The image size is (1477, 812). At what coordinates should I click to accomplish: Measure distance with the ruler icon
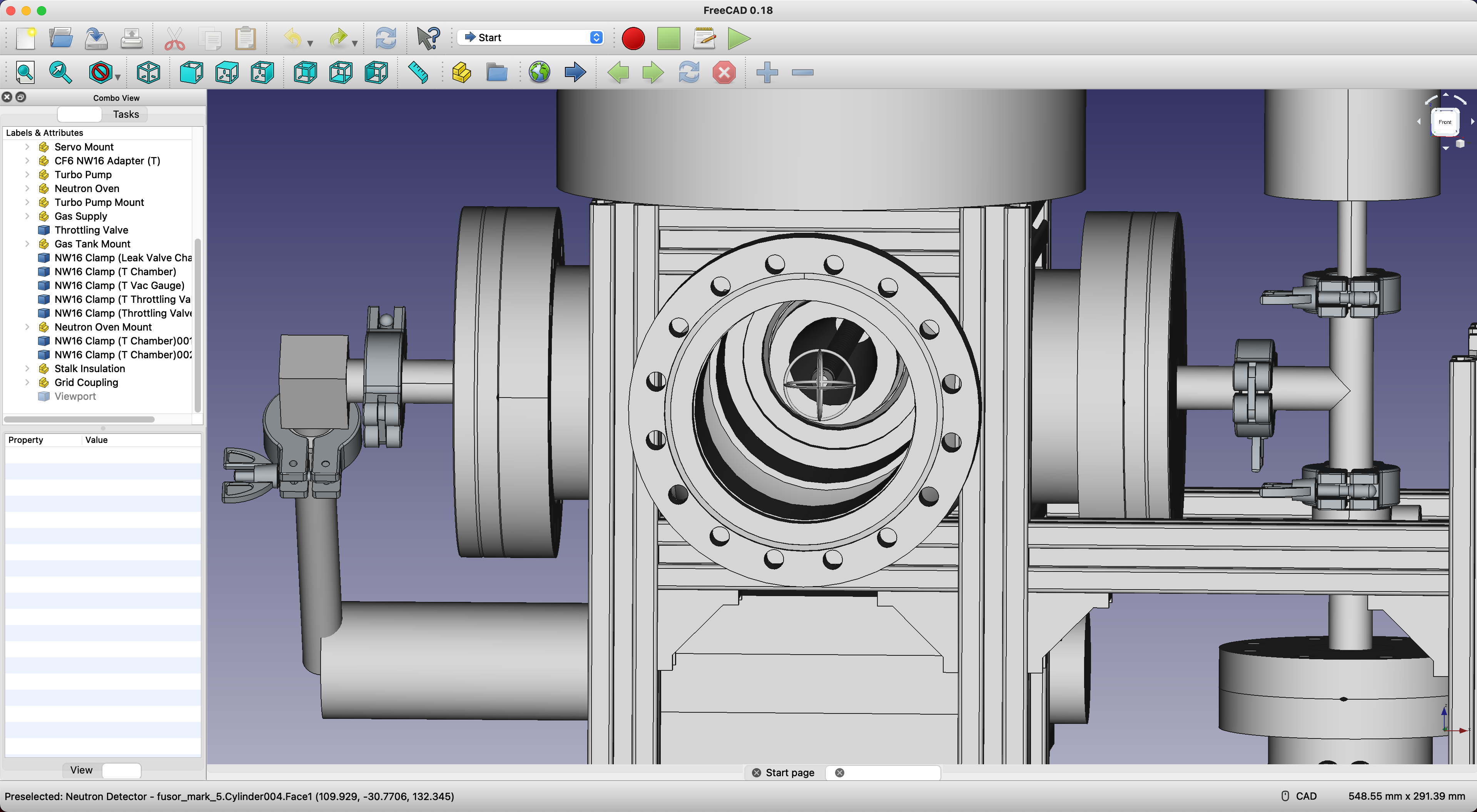click(419, 72)
